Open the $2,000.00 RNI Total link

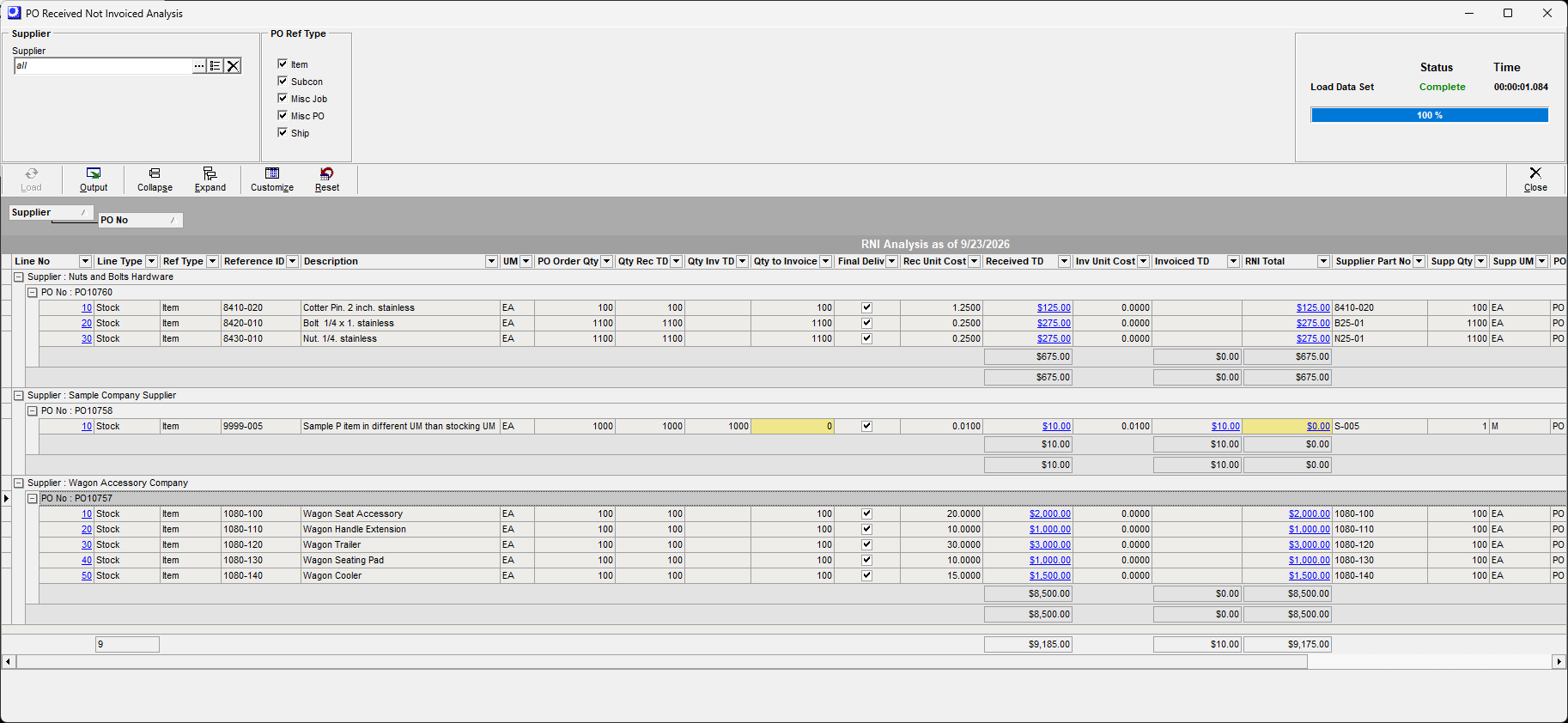1309,513
